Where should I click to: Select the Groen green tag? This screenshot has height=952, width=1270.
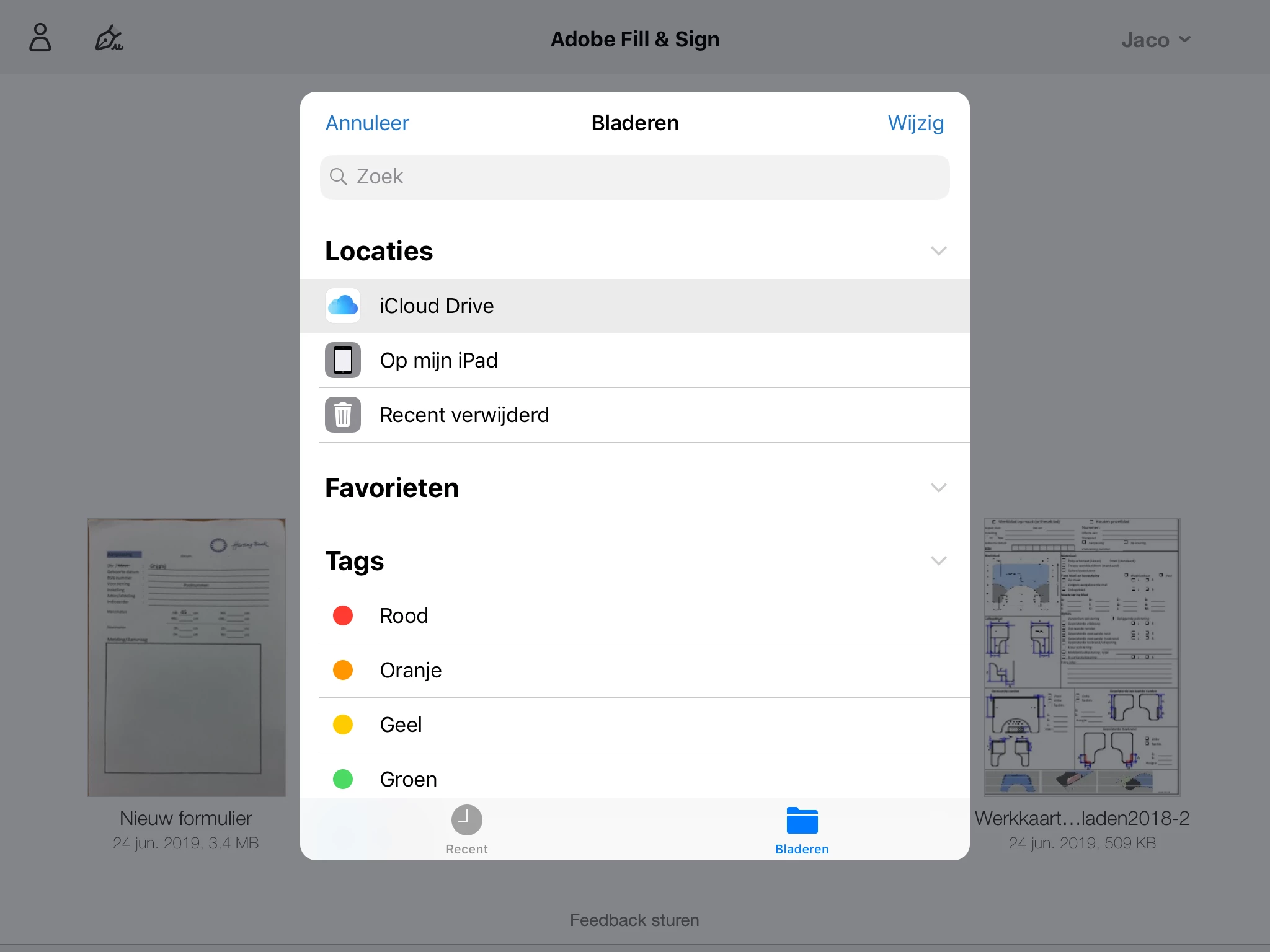point(408,779)
